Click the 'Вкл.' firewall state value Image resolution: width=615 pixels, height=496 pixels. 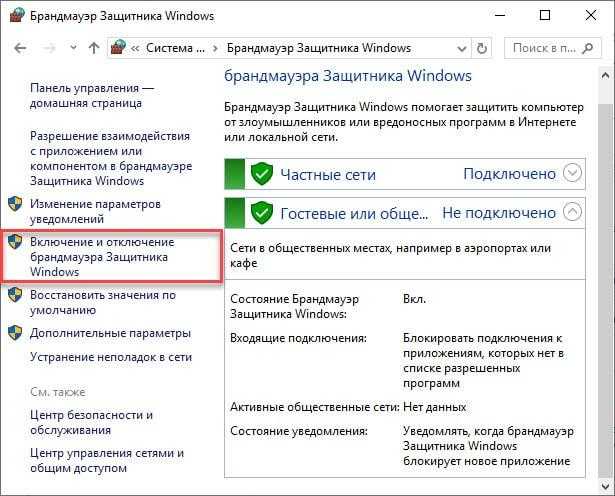coord(414,299)
